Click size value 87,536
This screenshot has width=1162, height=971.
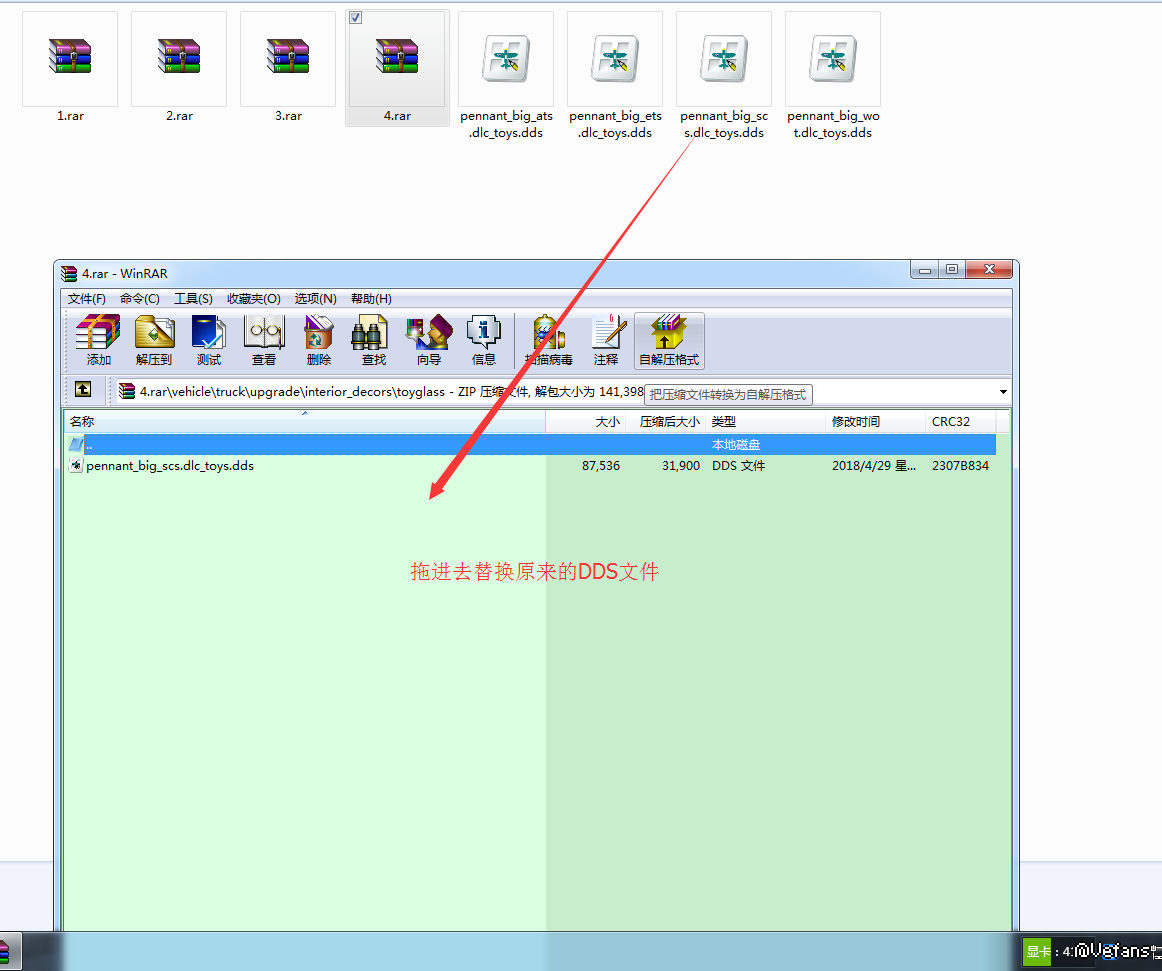pyautogui.click(x=600, y=465)
